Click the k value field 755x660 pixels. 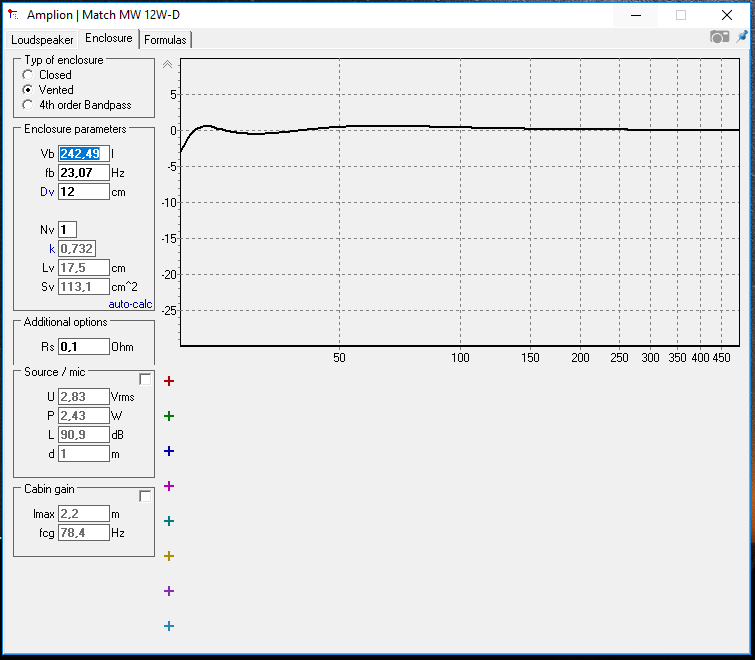point(77,249)
